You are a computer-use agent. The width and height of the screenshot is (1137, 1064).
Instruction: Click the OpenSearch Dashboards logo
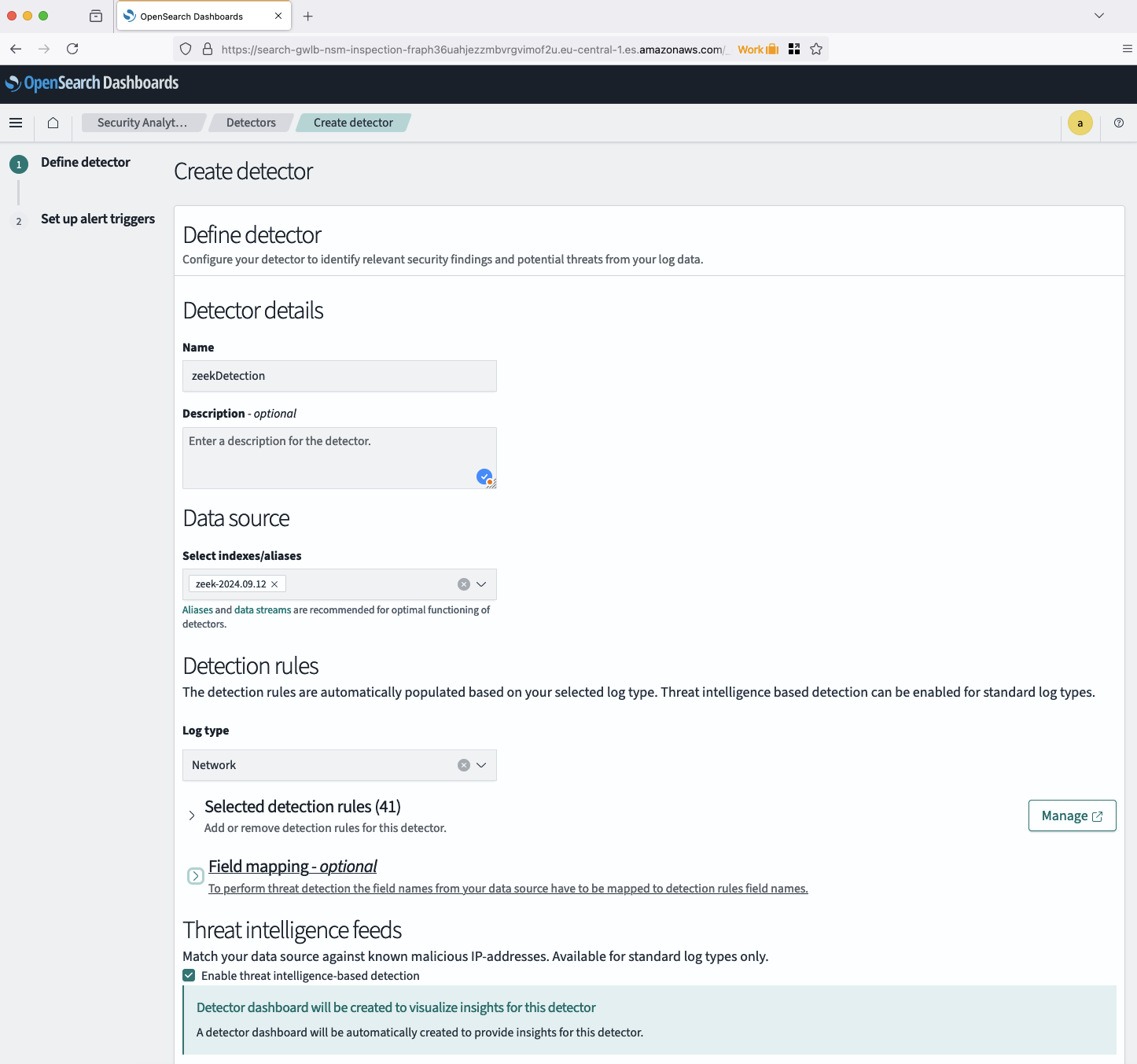click(93, 82)
